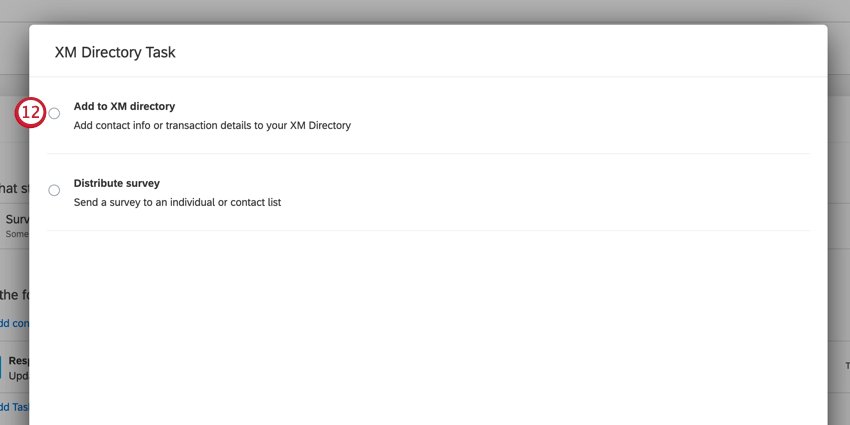Click the dimmed top bar behind the dialog
The width and height of the screenshot is (850, 425).
(x=425, y=11)
